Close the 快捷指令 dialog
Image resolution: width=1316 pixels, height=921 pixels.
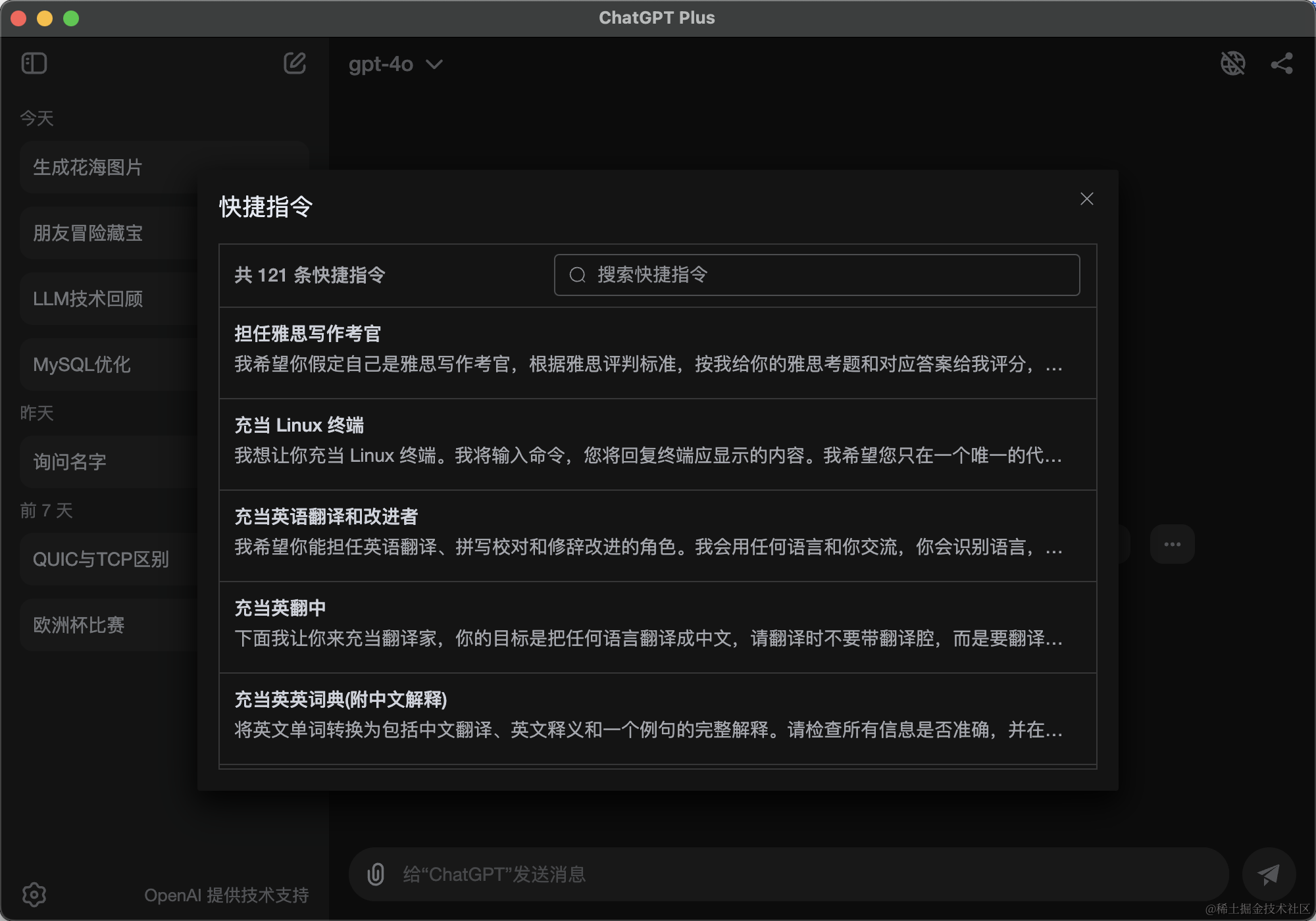(x=1086, y=199)
